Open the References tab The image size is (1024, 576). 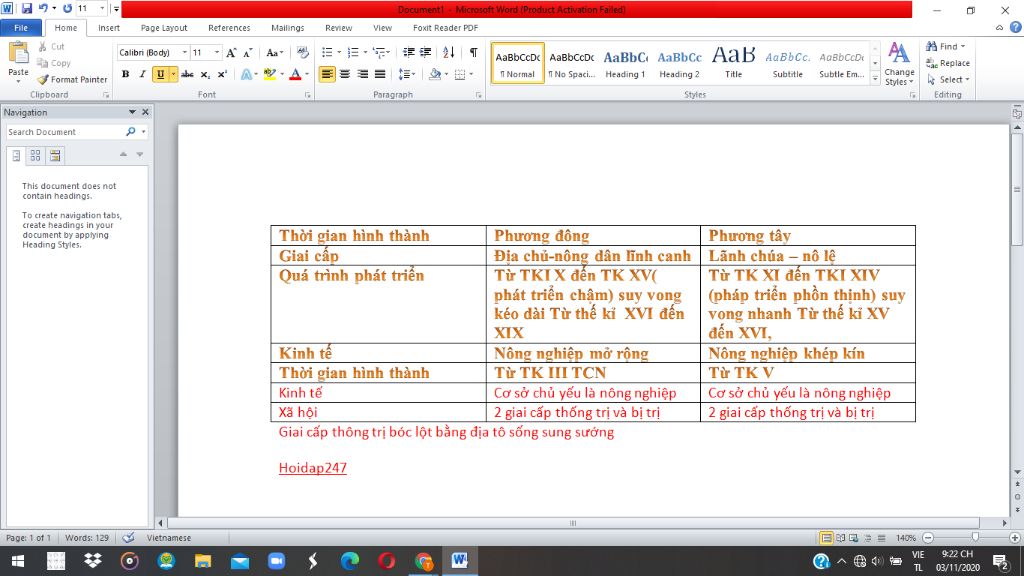point(229,28)
